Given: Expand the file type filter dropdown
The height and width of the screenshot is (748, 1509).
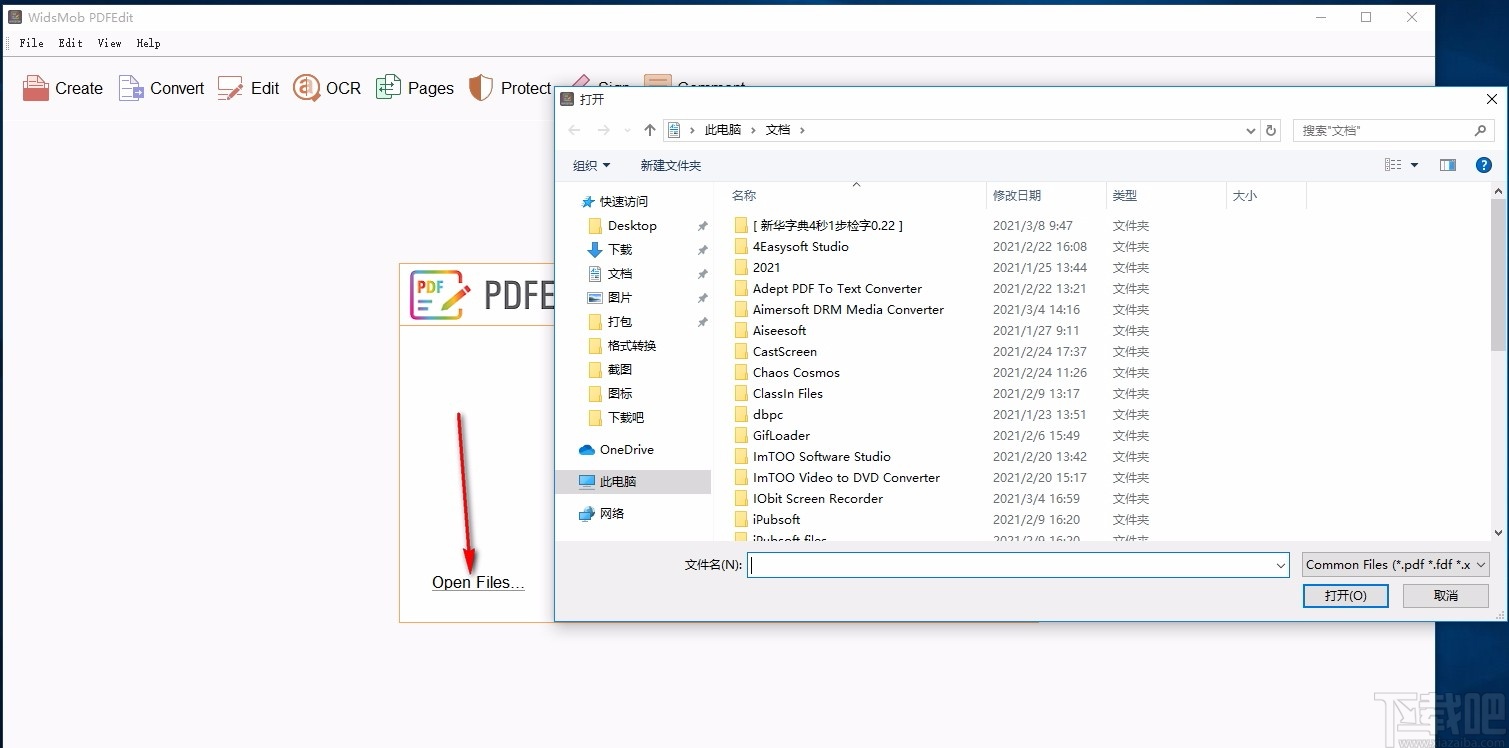Looking at the screenshot, I should (1479, 564).
